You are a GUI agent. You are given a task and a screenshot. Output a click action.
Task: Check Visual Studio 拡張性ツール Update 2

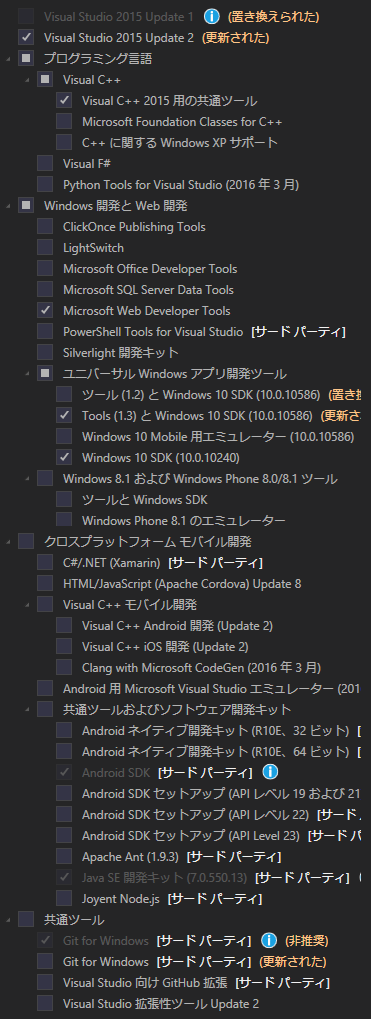coord(45,1003)
